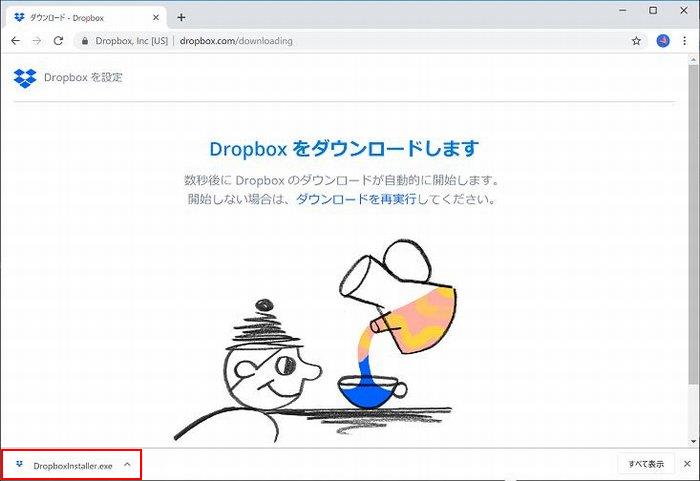The width and height of the screenshot is (700, 481).
Task: Click the coffee pouring illustration
Action: pyautogui.click(x=316, y=340)
